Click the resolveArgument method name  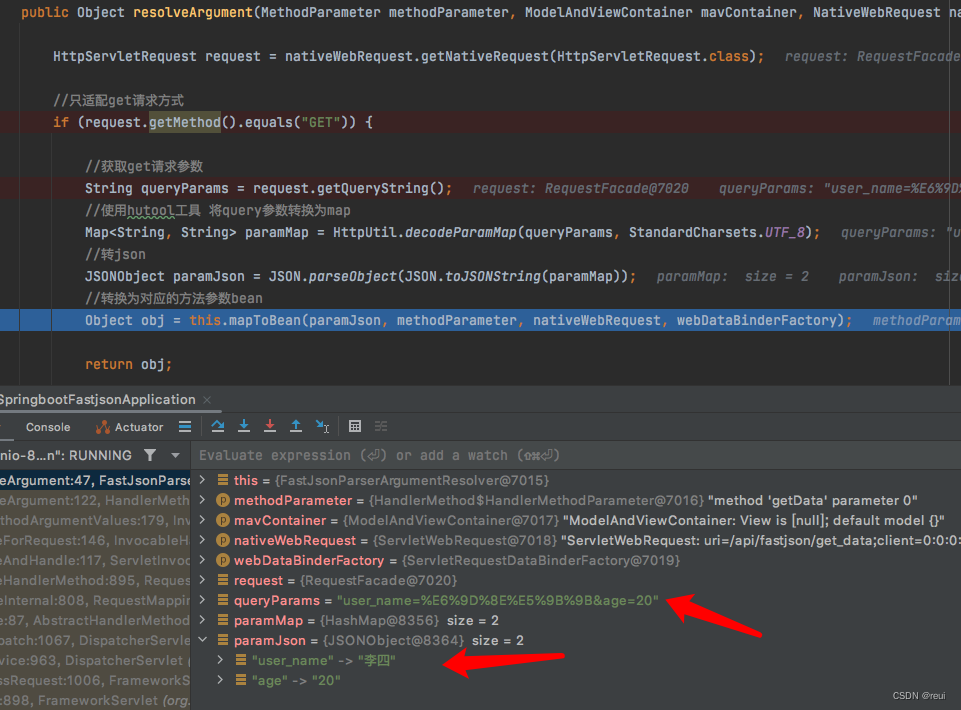192,12
